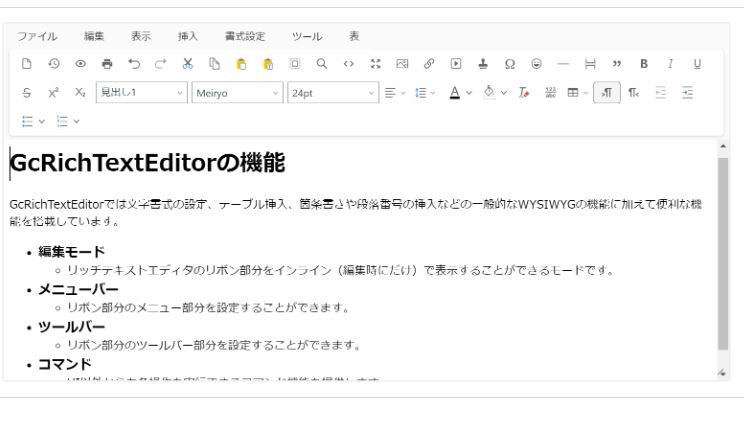
Task: Toggle Italic formatting
Action: (x=670, y=64)
